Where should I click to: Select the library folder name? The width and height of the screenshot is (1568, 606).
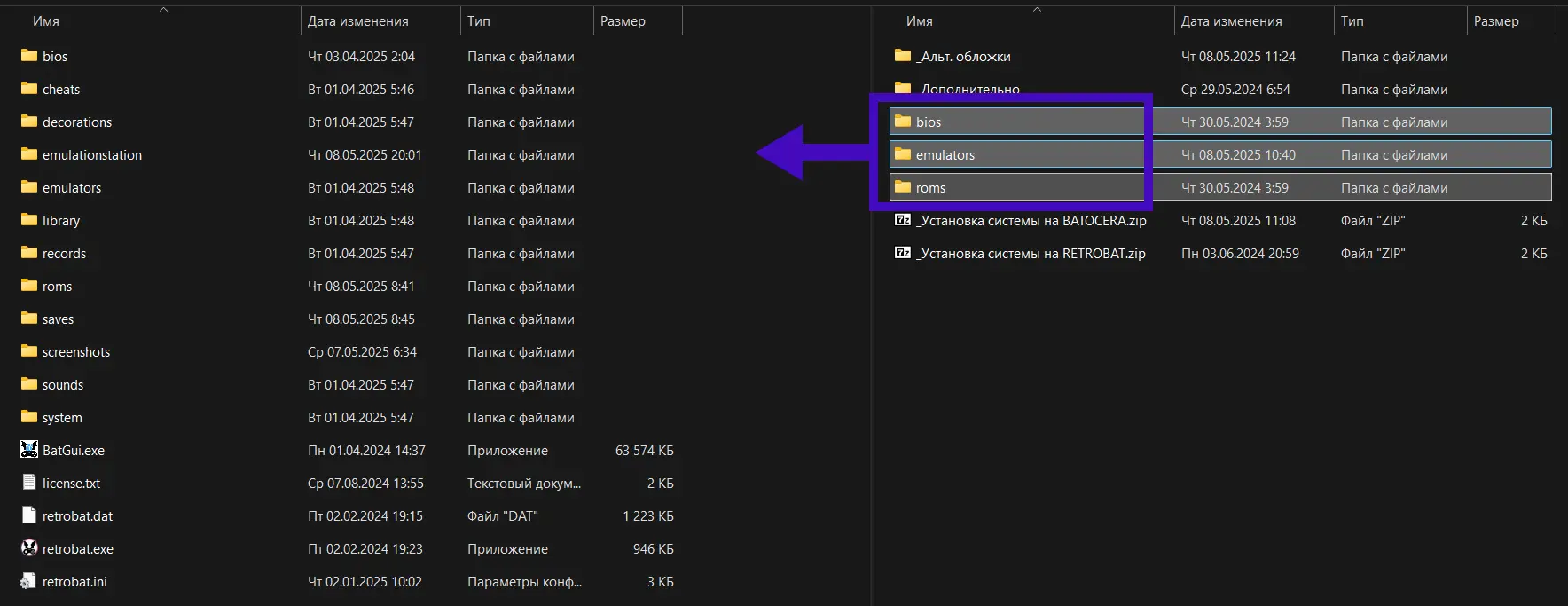click(61, 220)
